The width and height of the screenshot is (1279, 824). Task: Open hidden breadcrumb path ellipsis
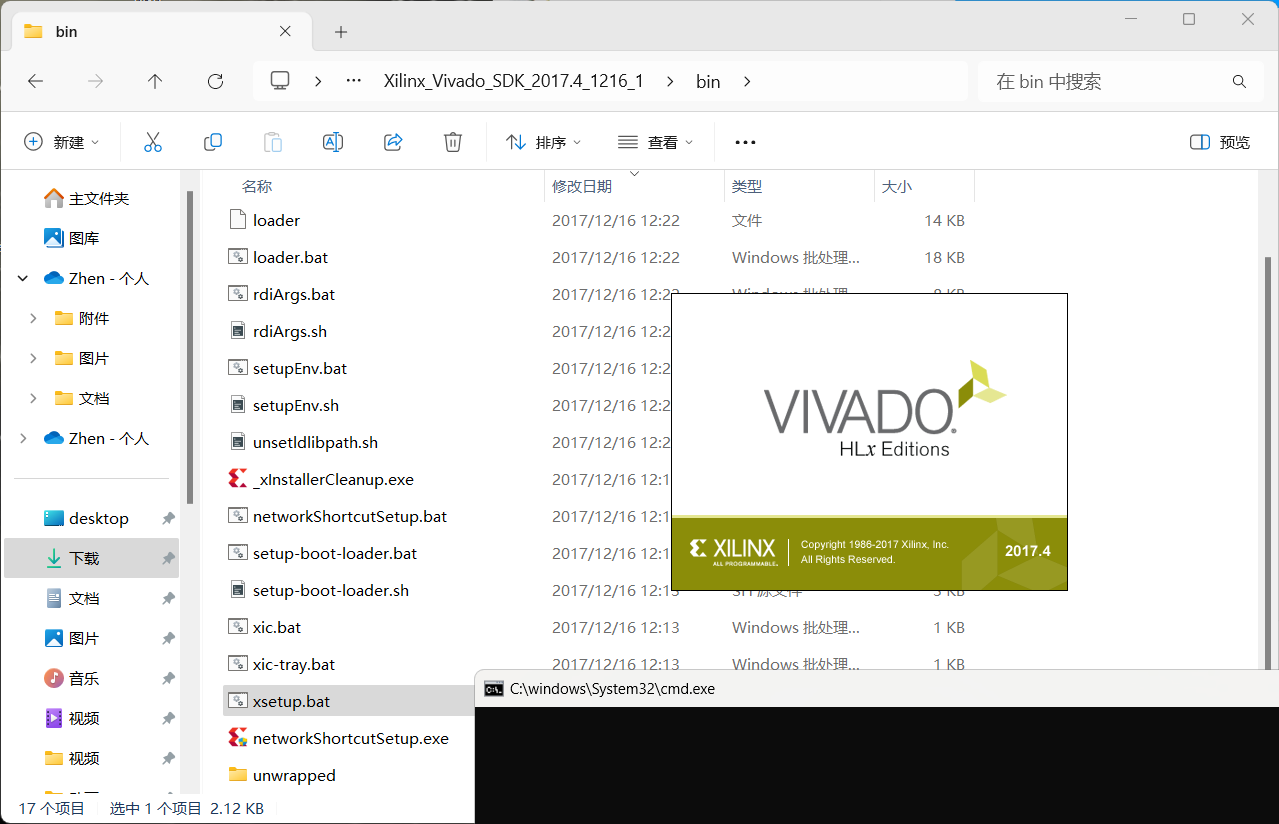(353, 81)
